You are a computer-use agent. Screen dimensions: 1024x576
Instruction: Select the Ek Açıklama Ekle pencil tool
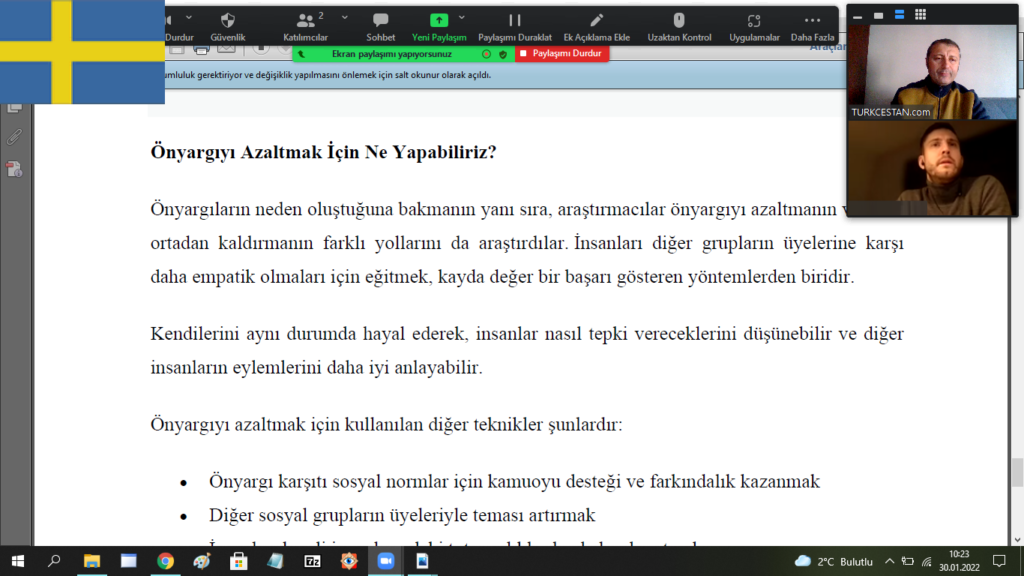(596, 27)
